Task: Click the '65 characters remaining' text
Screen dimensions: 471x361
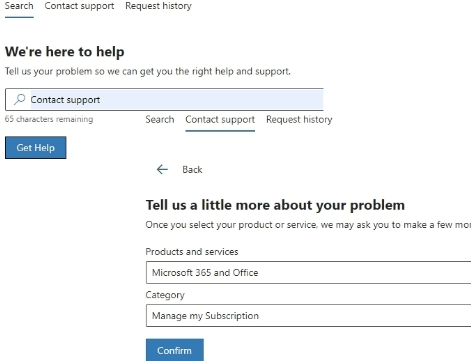Action: pyautogui.click(x=49, y=119)
